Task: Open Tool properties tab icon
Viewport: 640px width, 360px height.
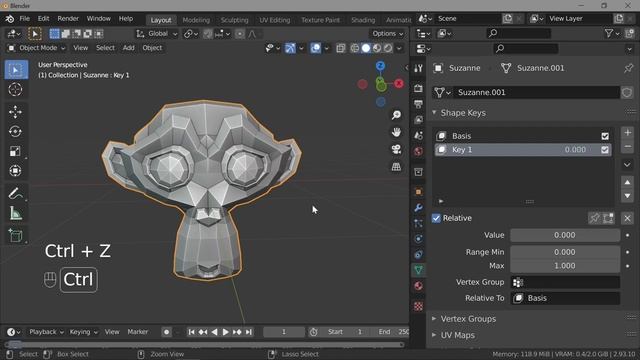Action: tap(418, 69)
